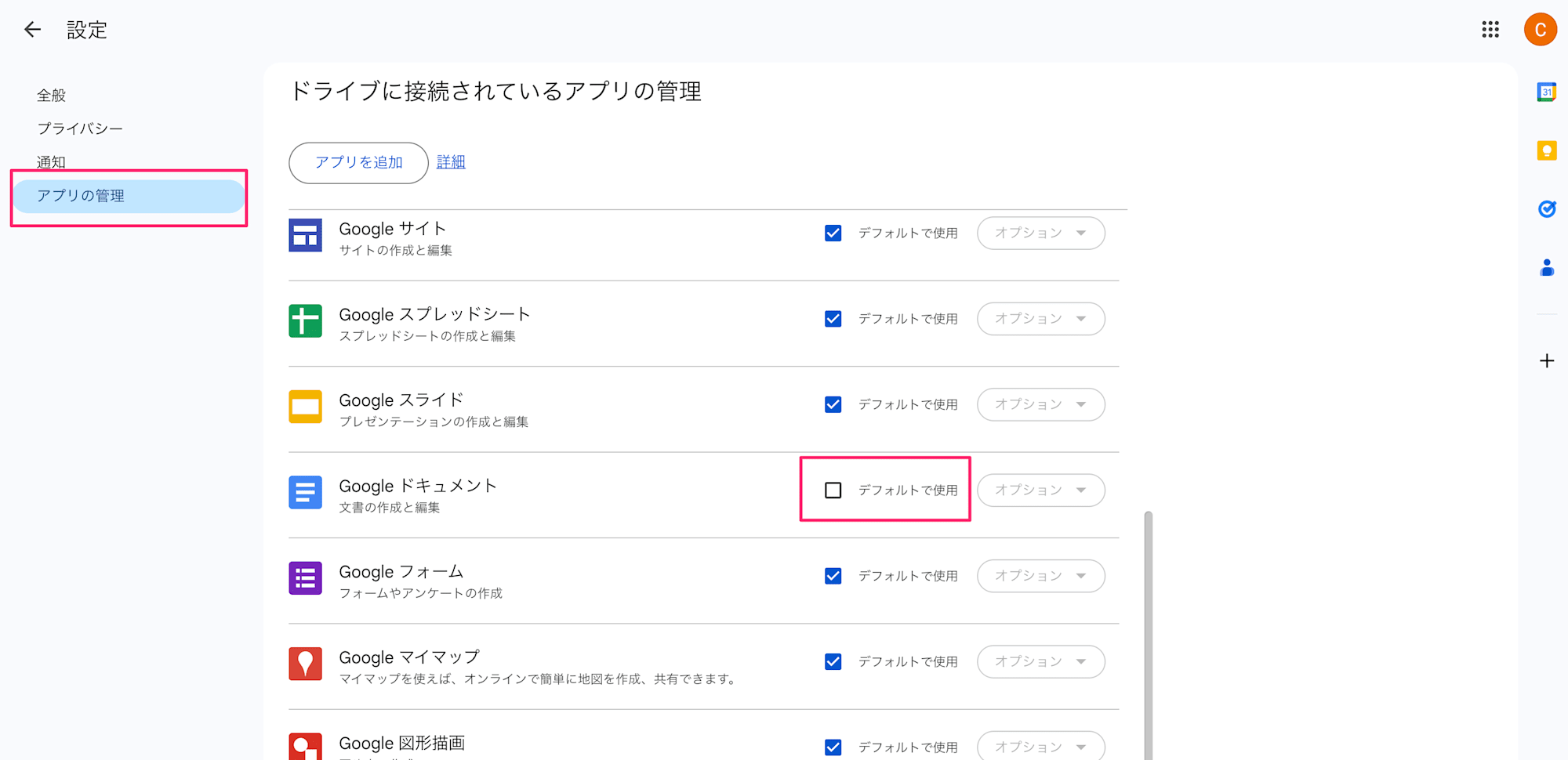Click the アプリを追加 button
This screenshot has width=1568, height=760.
tap(358, 162)
